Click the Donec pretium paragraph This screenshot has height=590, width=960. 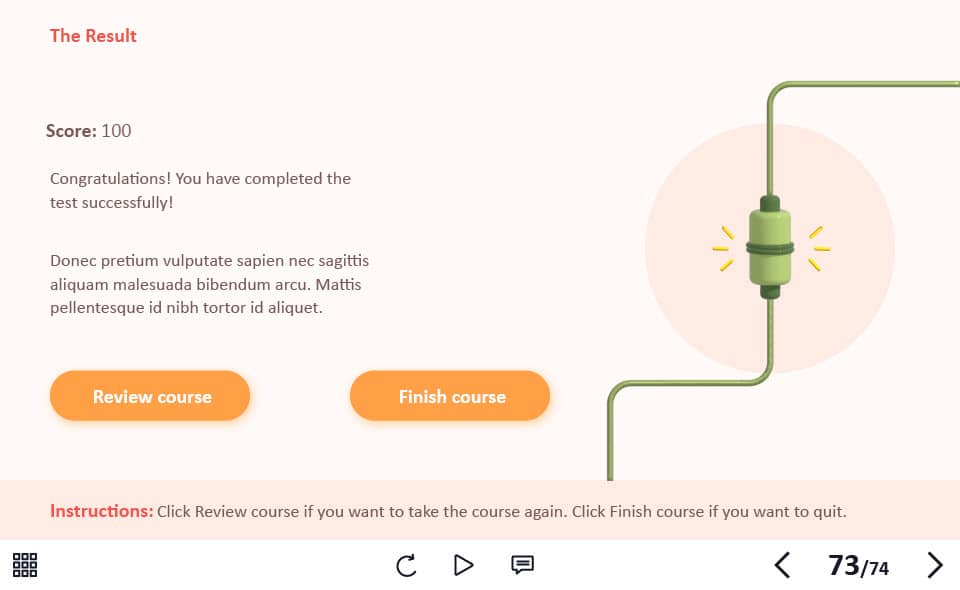pyautogui.click(x=209, y=284)
